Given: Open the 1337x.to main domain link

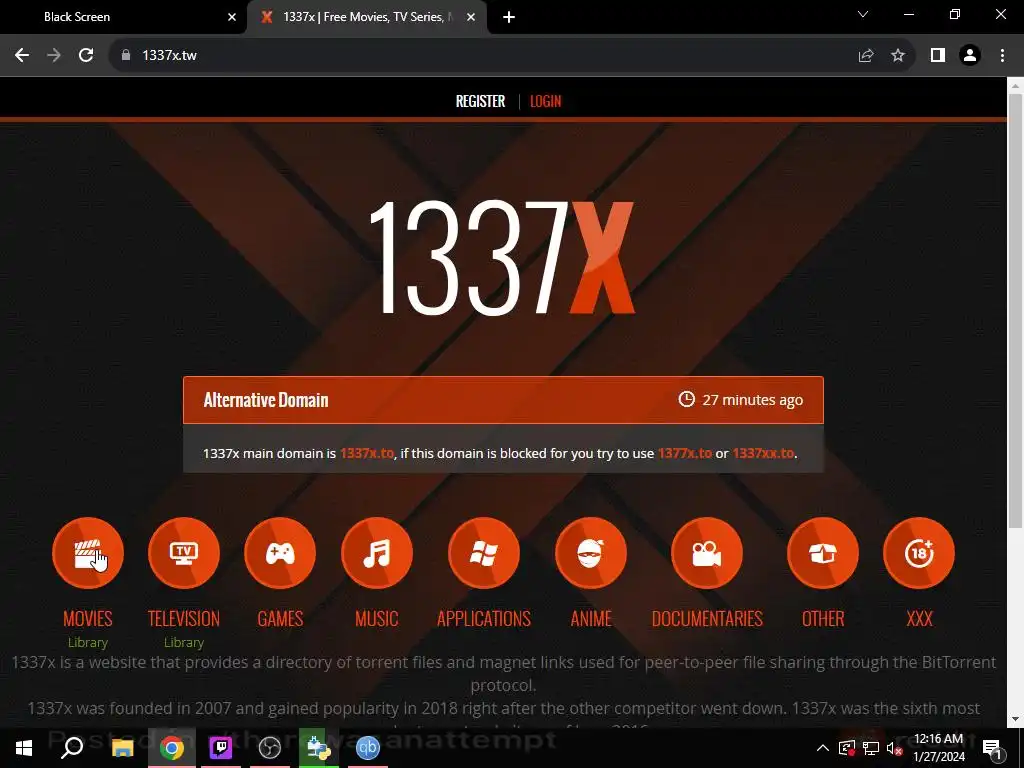Looking at the screenshot, I should coord(367,453).
